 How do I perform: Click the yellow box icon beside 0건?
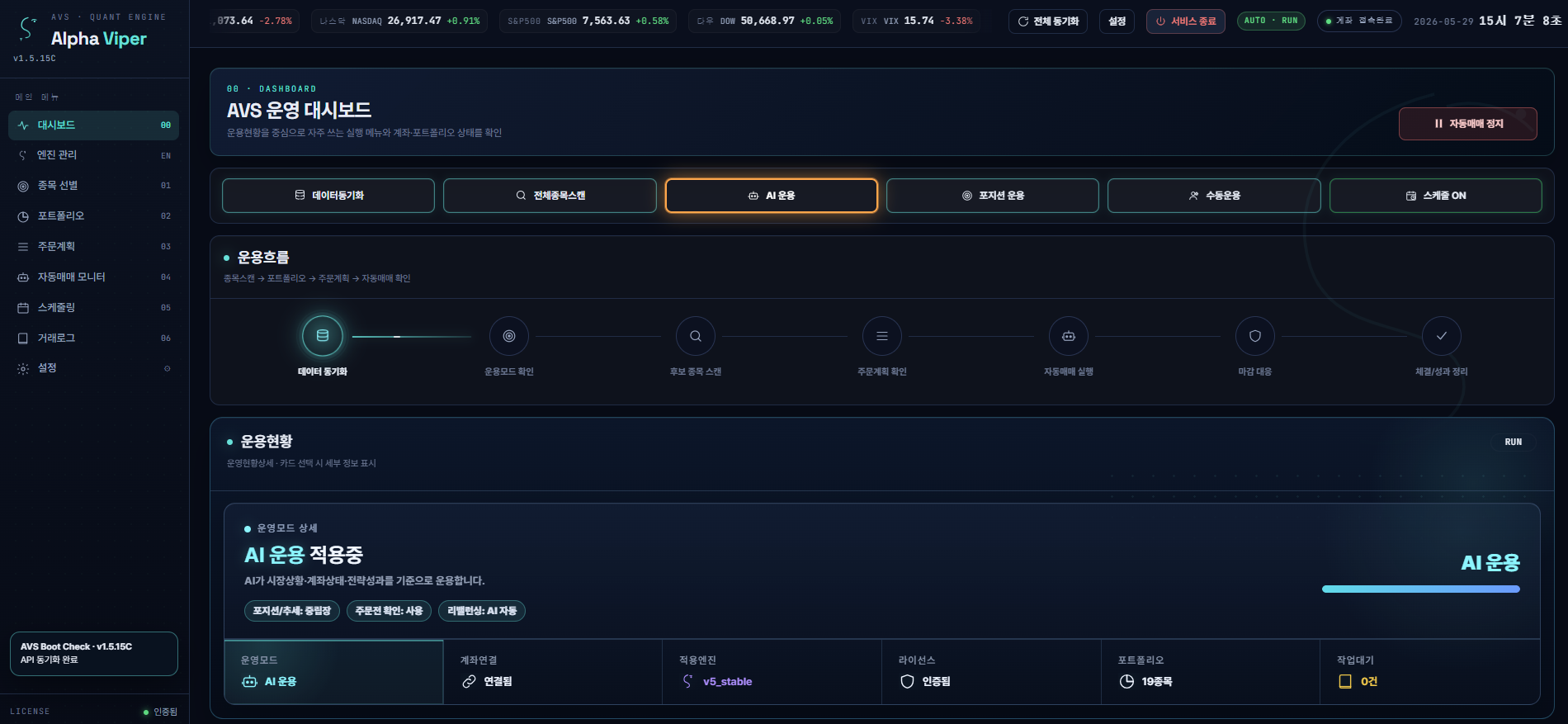(x=1345, y=682)
